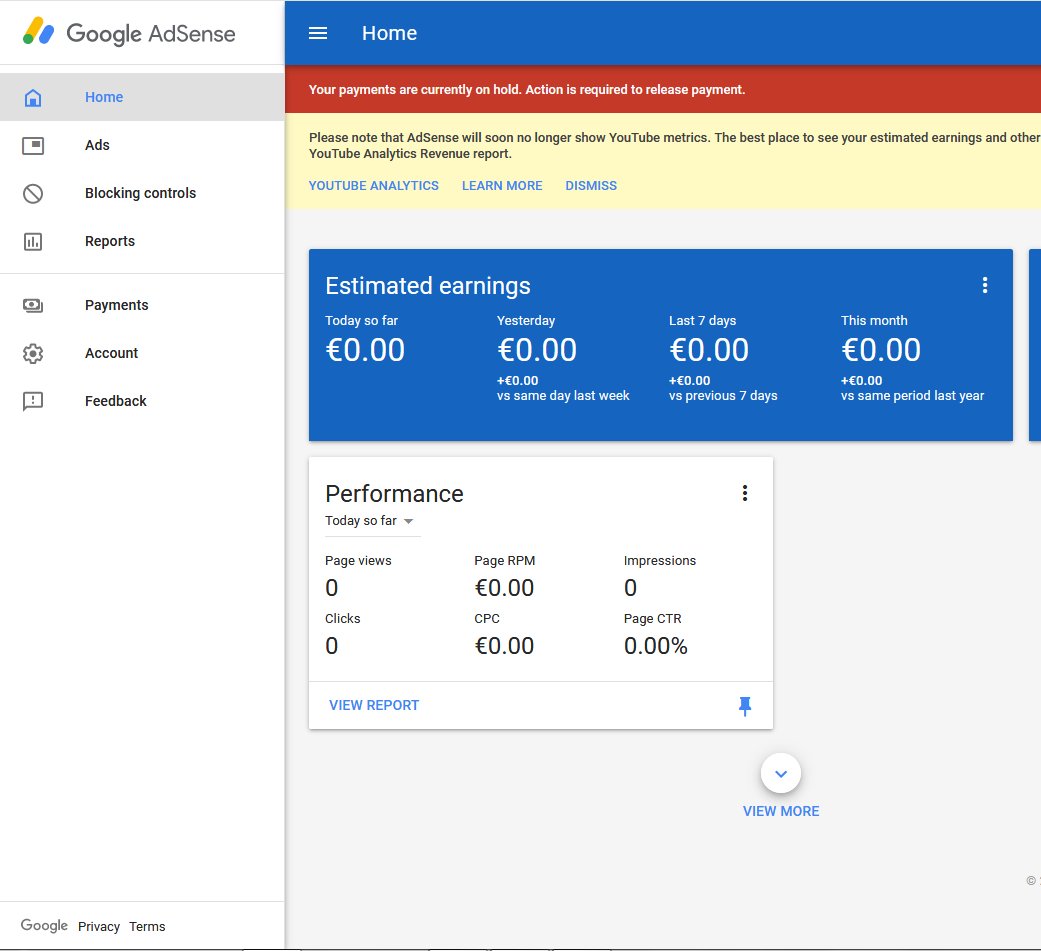This screenshot has width=1041, height=951.
Task: Click the Payments money icon
Action: [33, 305]
